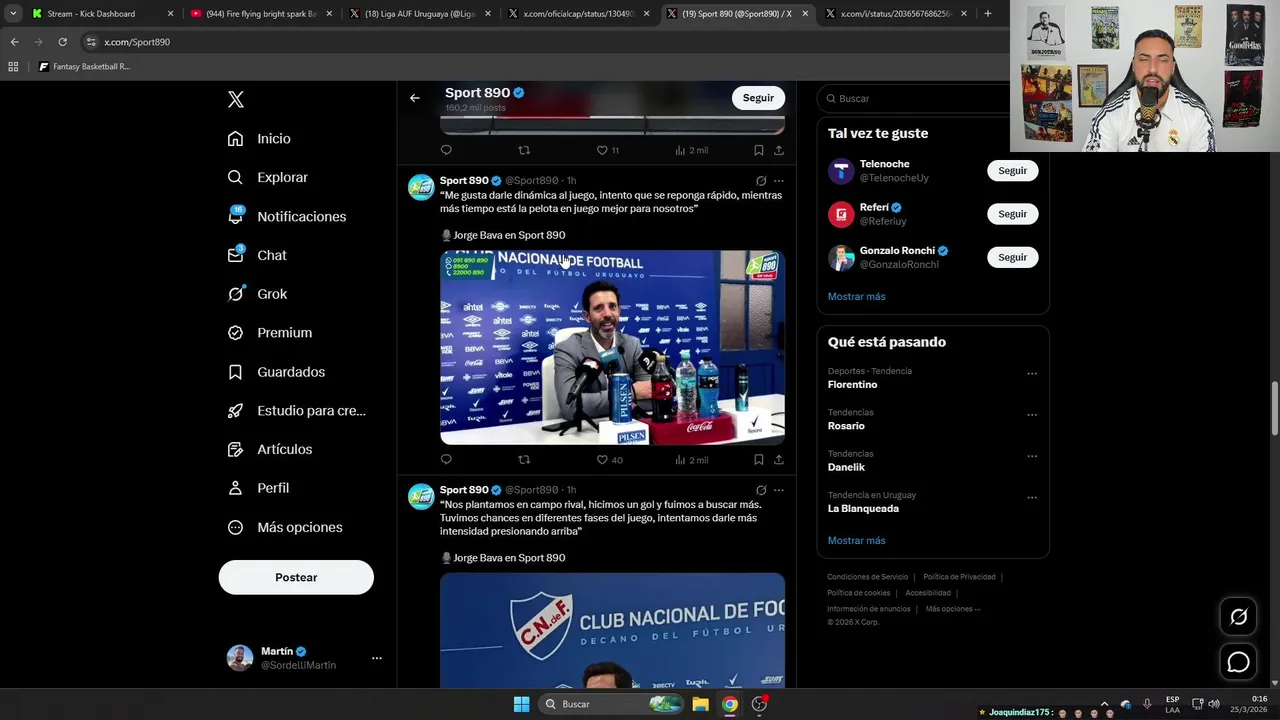Reload the page in browser toolbar
This screenshot has height=720, width=1280.
62,42
